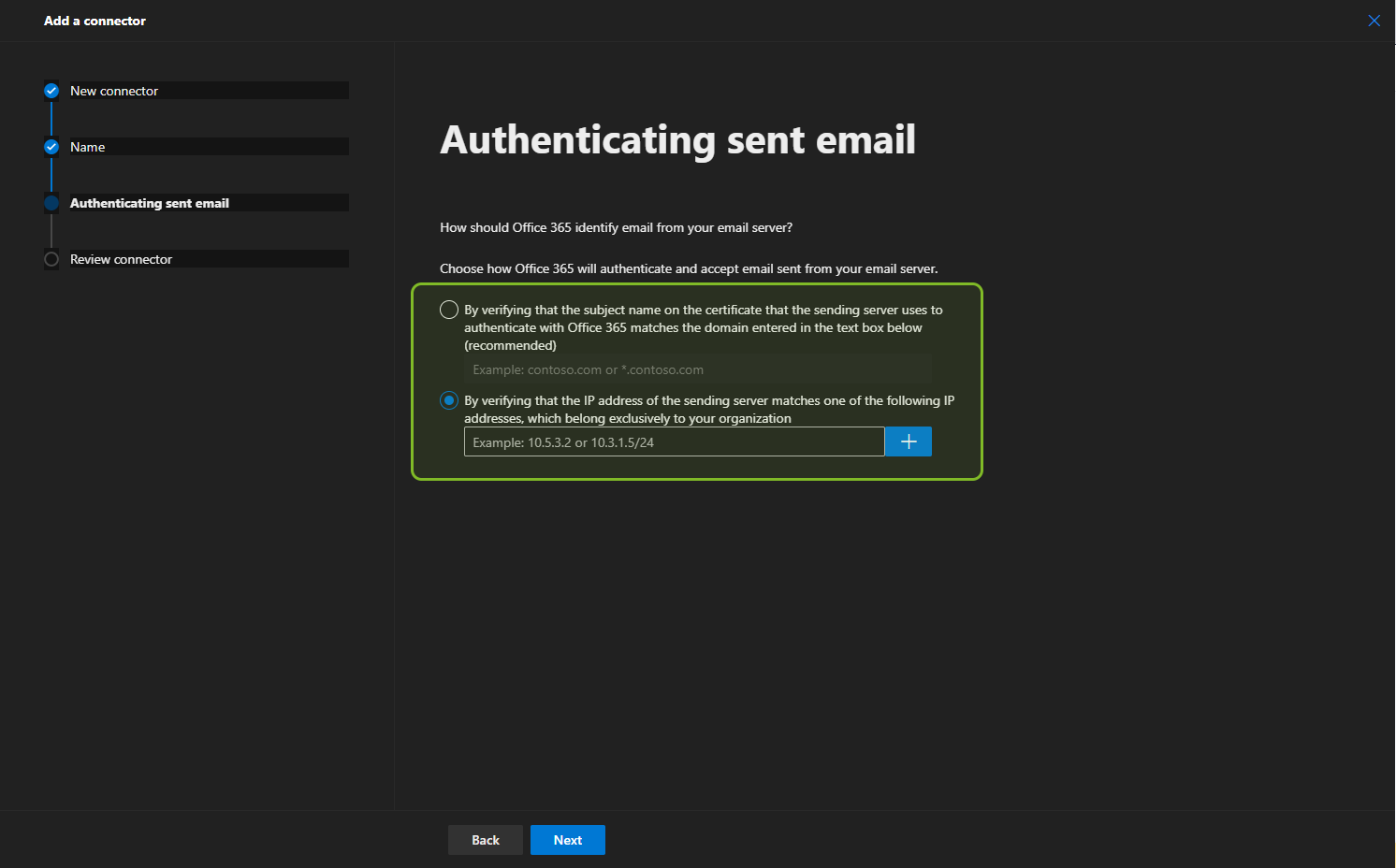Go to the Next step
This screenshot has height=868, width=1396.
point(568,840)
